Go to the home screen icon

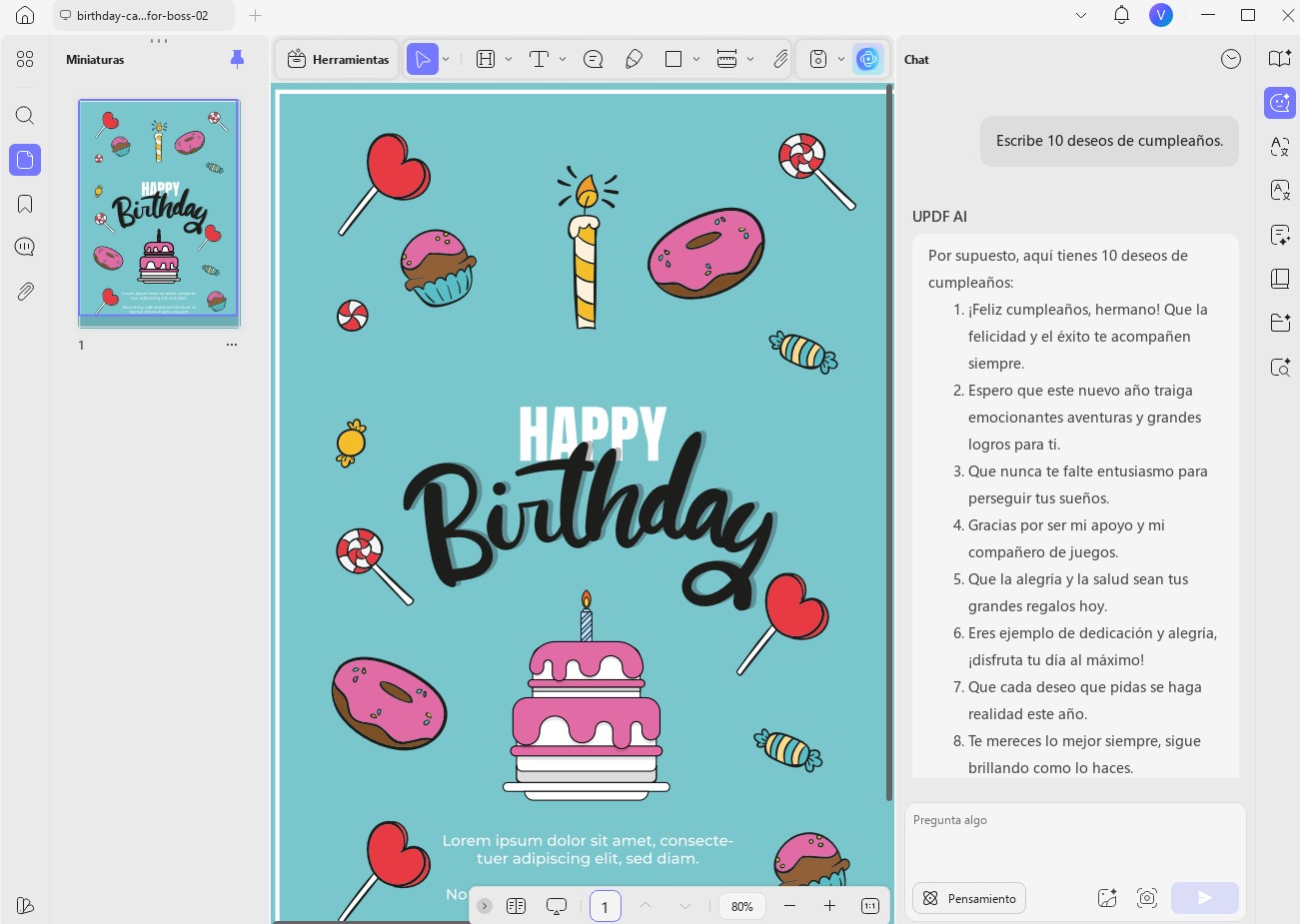tap(25, 15)
